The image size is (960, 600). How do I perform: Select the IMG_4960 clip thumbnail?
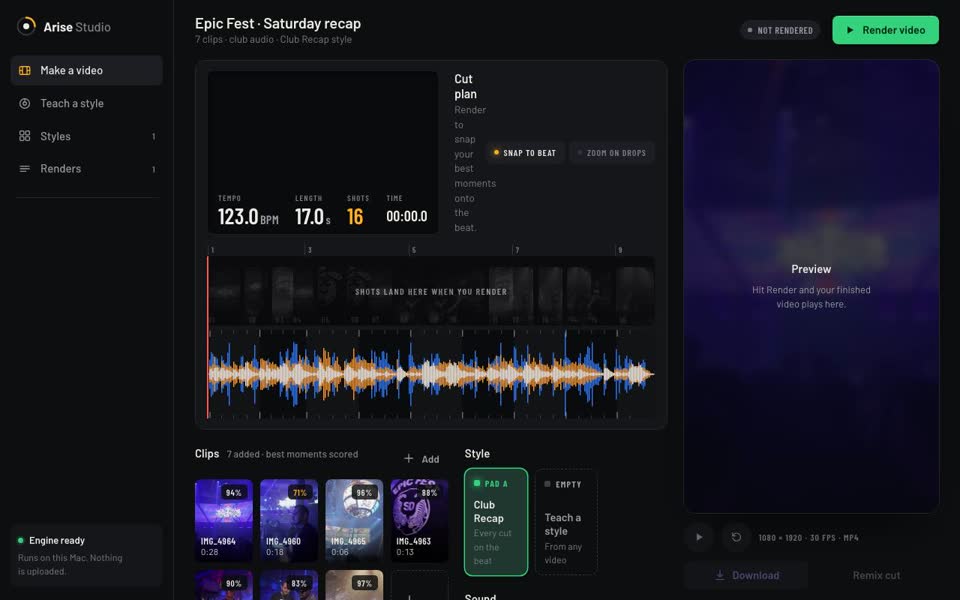[x=289, y=520]
